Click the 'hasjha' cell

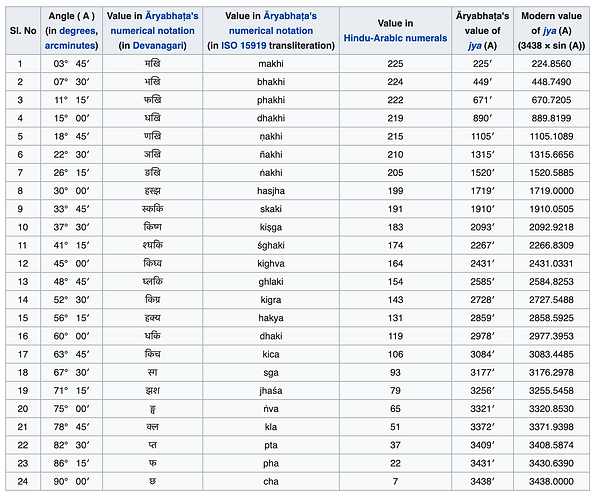pyautogui.click(x=271, y=191)
